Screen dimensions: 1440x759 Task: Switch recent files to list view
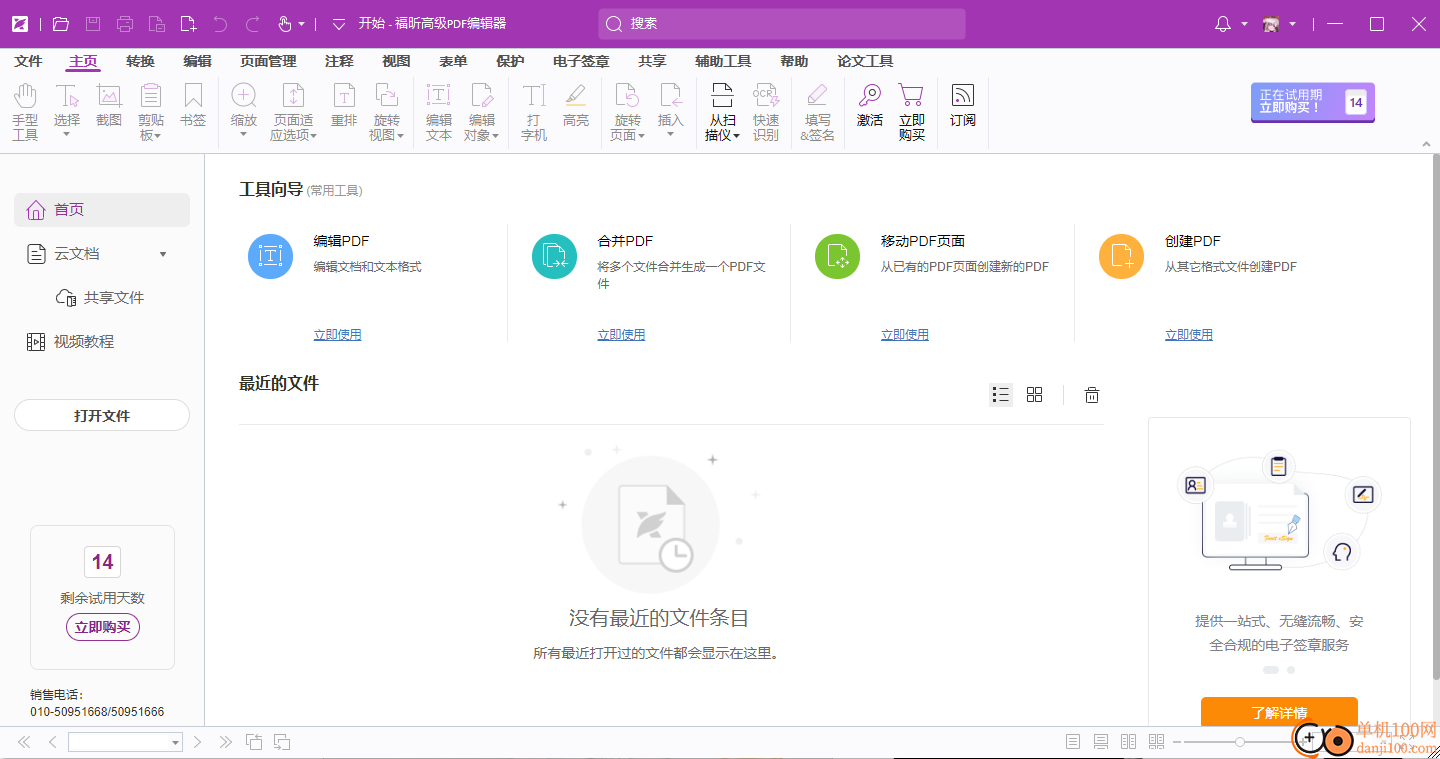click(x=1001, y=395)
